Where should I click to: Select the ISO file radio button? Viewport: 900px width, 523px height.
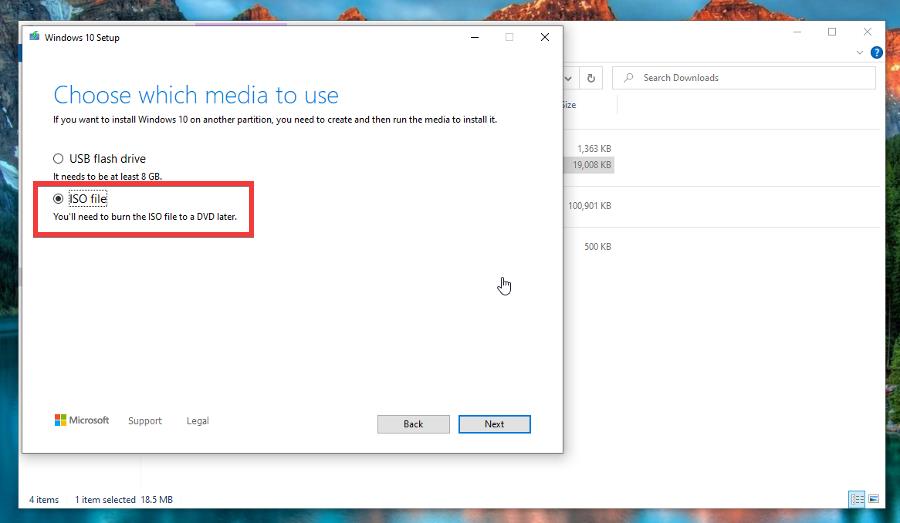click(x=58, y=199)
